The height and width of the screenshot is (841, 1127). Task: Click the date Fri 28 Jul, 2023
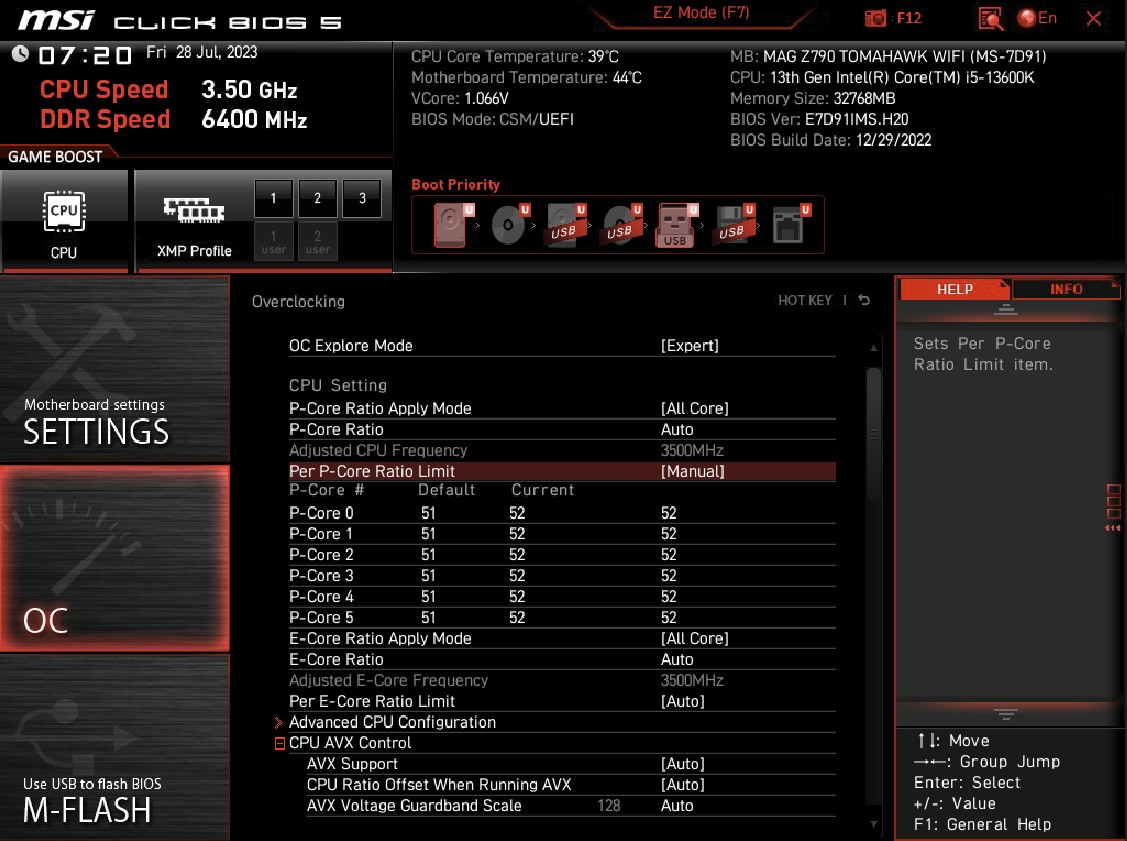tap(201, 52)
